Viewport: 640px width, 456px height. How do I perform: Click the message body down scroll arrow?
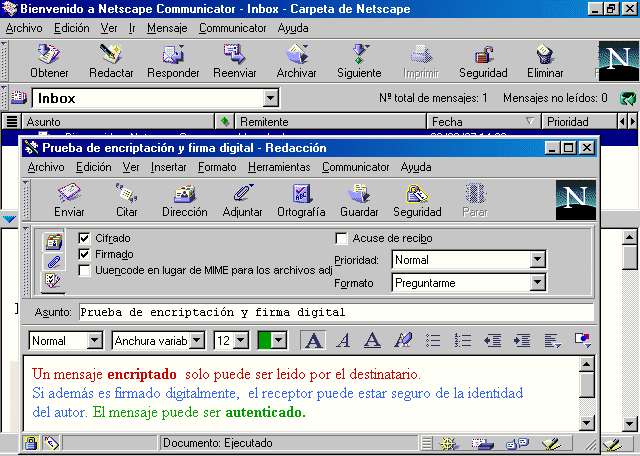587,422
